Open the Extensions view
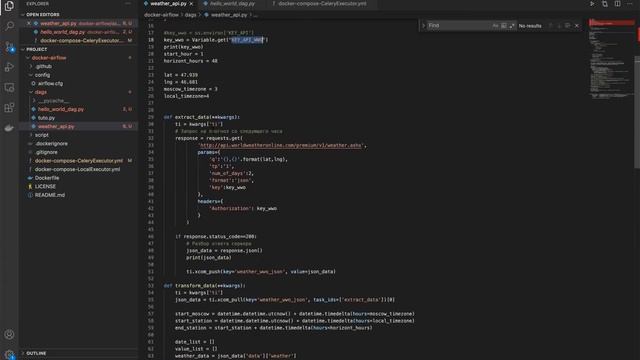This screenshot has width=640, height=360. [x=9, y=107]
